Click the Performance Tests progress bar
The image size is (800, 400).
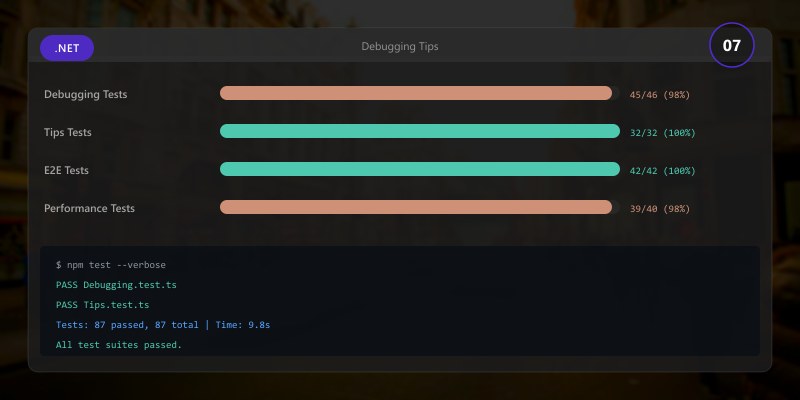click(420, 207)
